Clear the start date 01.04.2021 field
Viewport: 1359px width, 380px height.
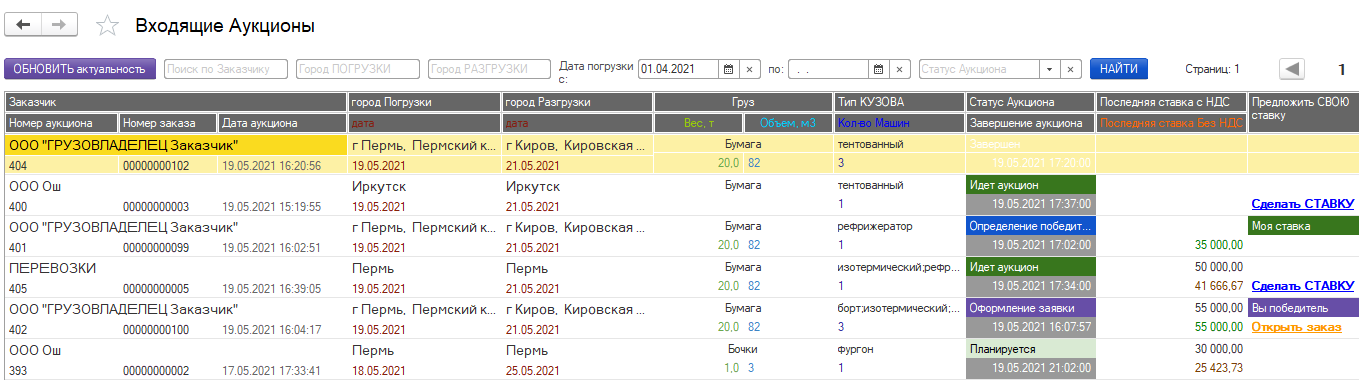[x=750, y=69]
